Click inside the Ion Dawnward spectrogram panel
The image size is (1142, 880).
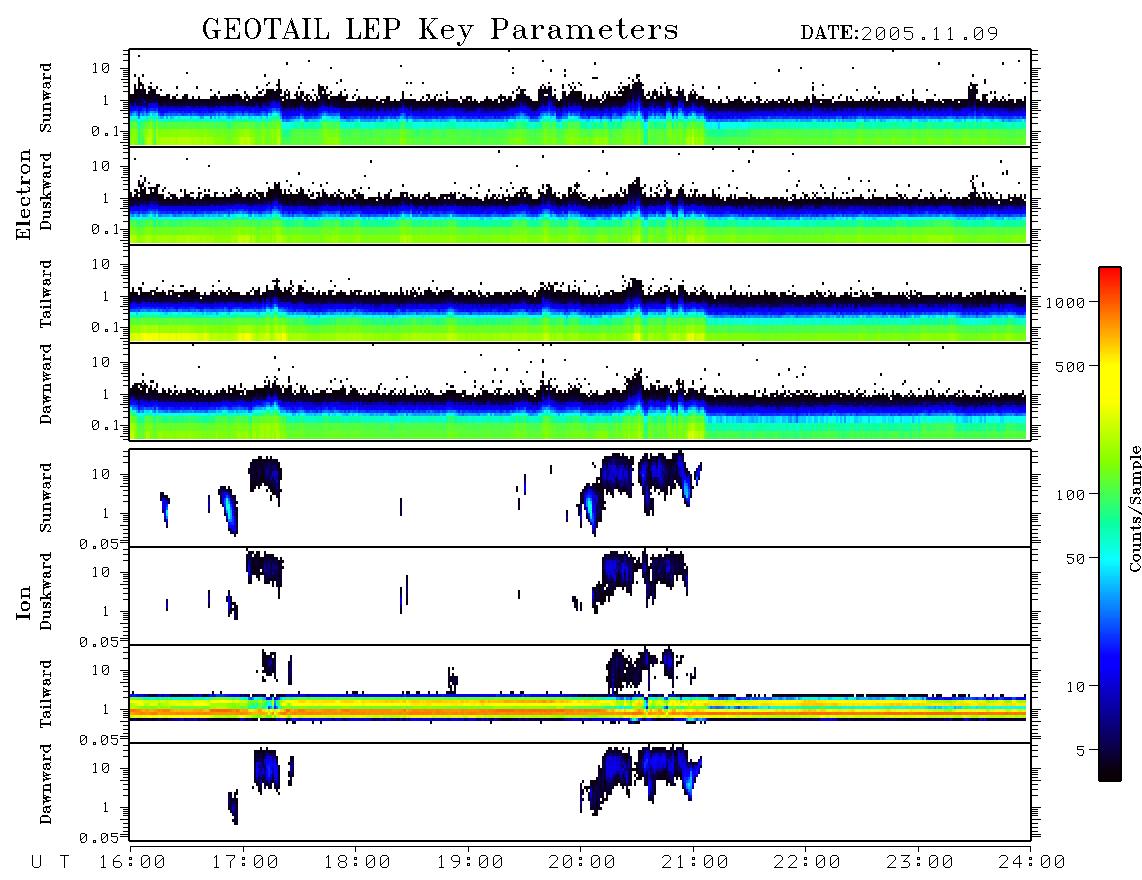pyautogui.click(x=580, y=792)
